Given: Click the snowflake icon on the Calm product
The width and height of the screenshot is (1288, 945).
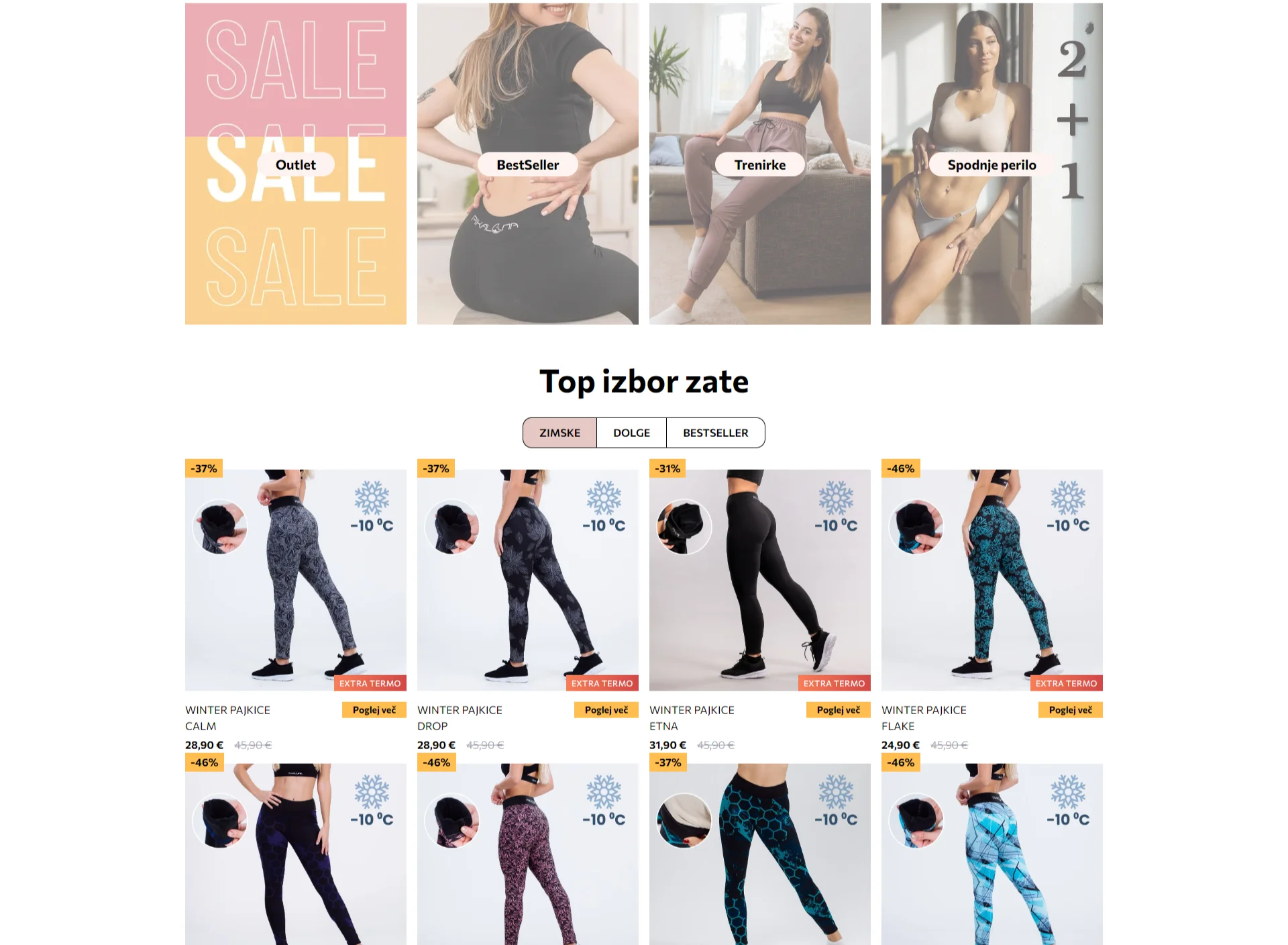Looking at the screenshot, I should tap(372, 498).
